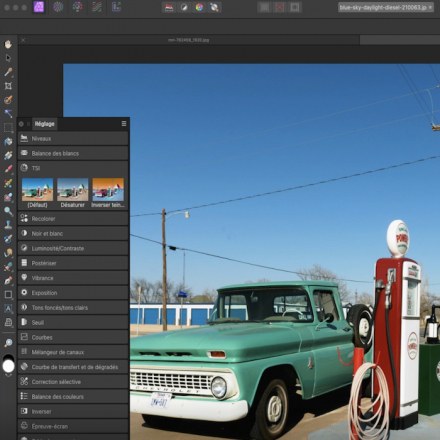Image resolution: width=440 pixels, height=440 pixels.
Task: Activate the Artistic Text tool
Action: coord(8,309)
